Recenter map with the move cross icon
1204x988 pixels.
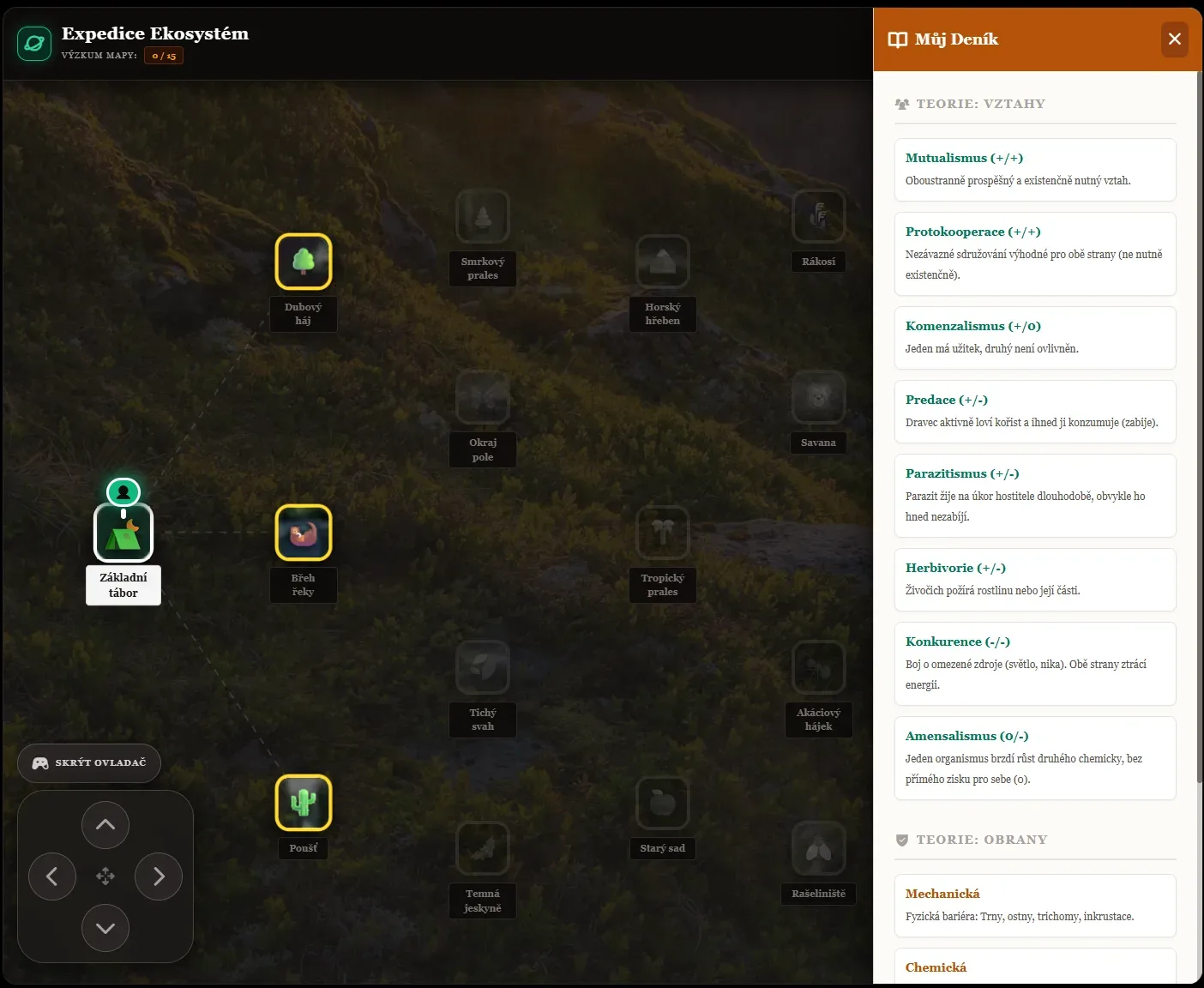(x=105, y=877)
